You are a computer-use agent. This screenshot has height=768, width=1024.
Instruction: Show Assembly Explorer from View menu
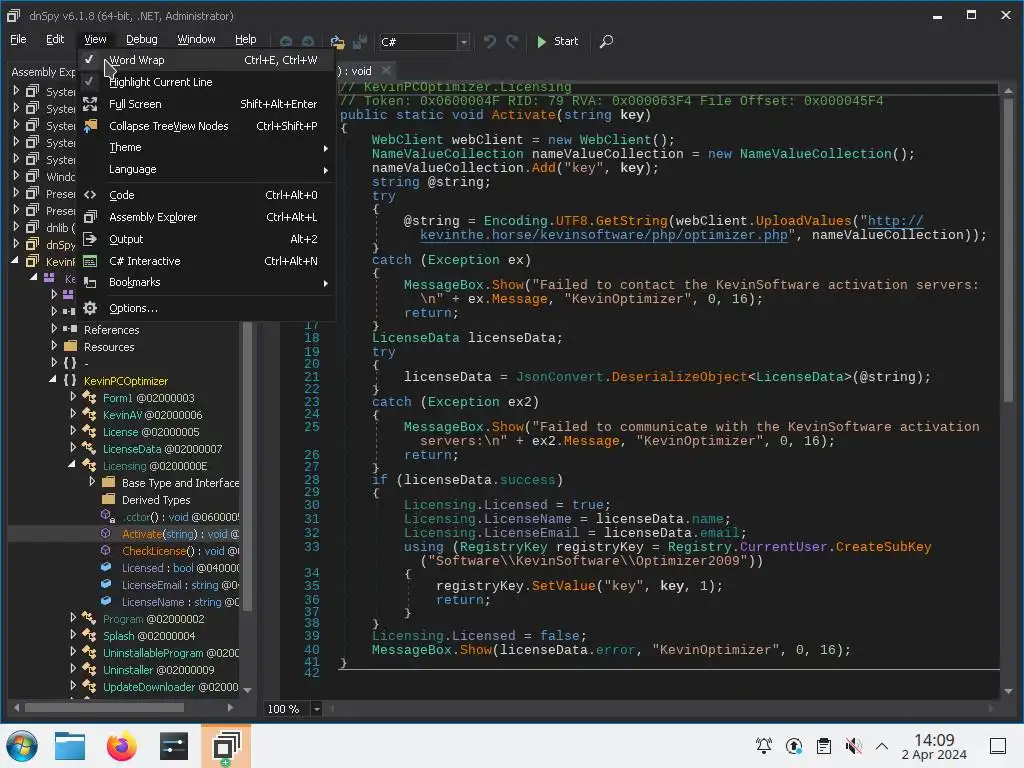(206, 217)
